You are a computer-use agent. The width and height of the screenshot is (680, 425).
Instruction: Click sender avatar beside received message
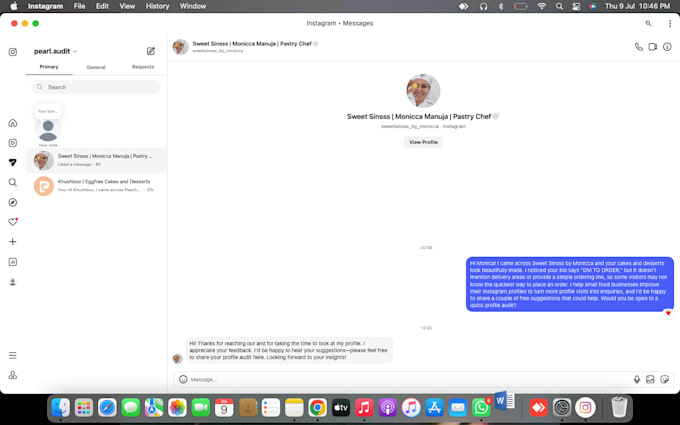(x=177, y=358)
